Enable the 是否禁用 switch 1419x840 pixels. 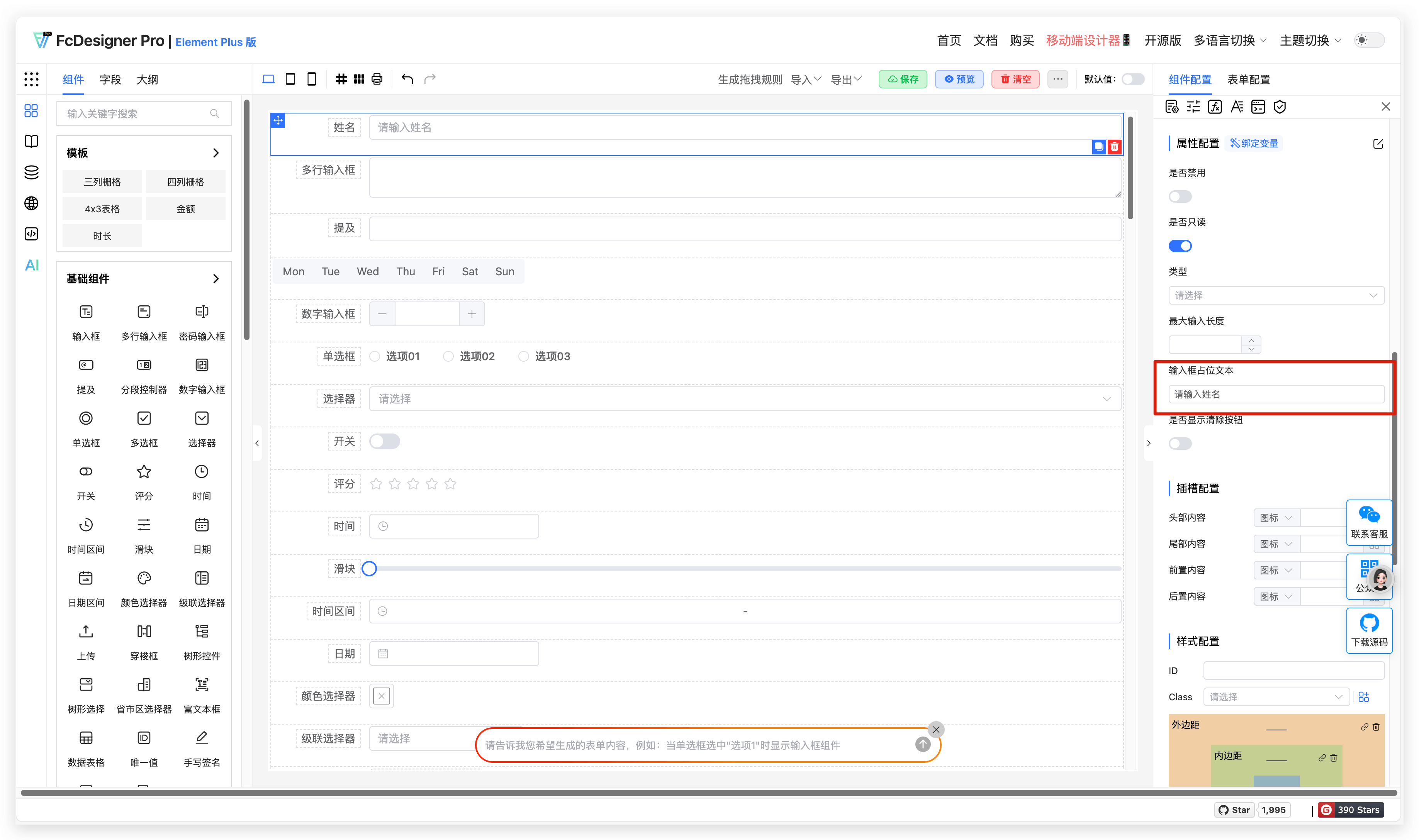coord(1180,196)
